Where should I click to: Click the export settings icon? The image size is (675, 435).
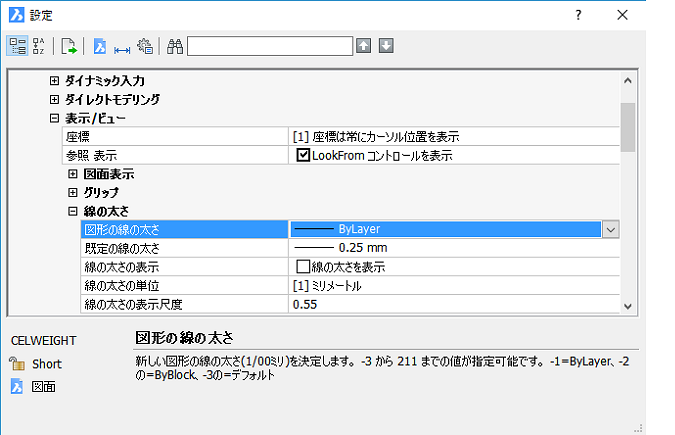[x=69, y=46]
